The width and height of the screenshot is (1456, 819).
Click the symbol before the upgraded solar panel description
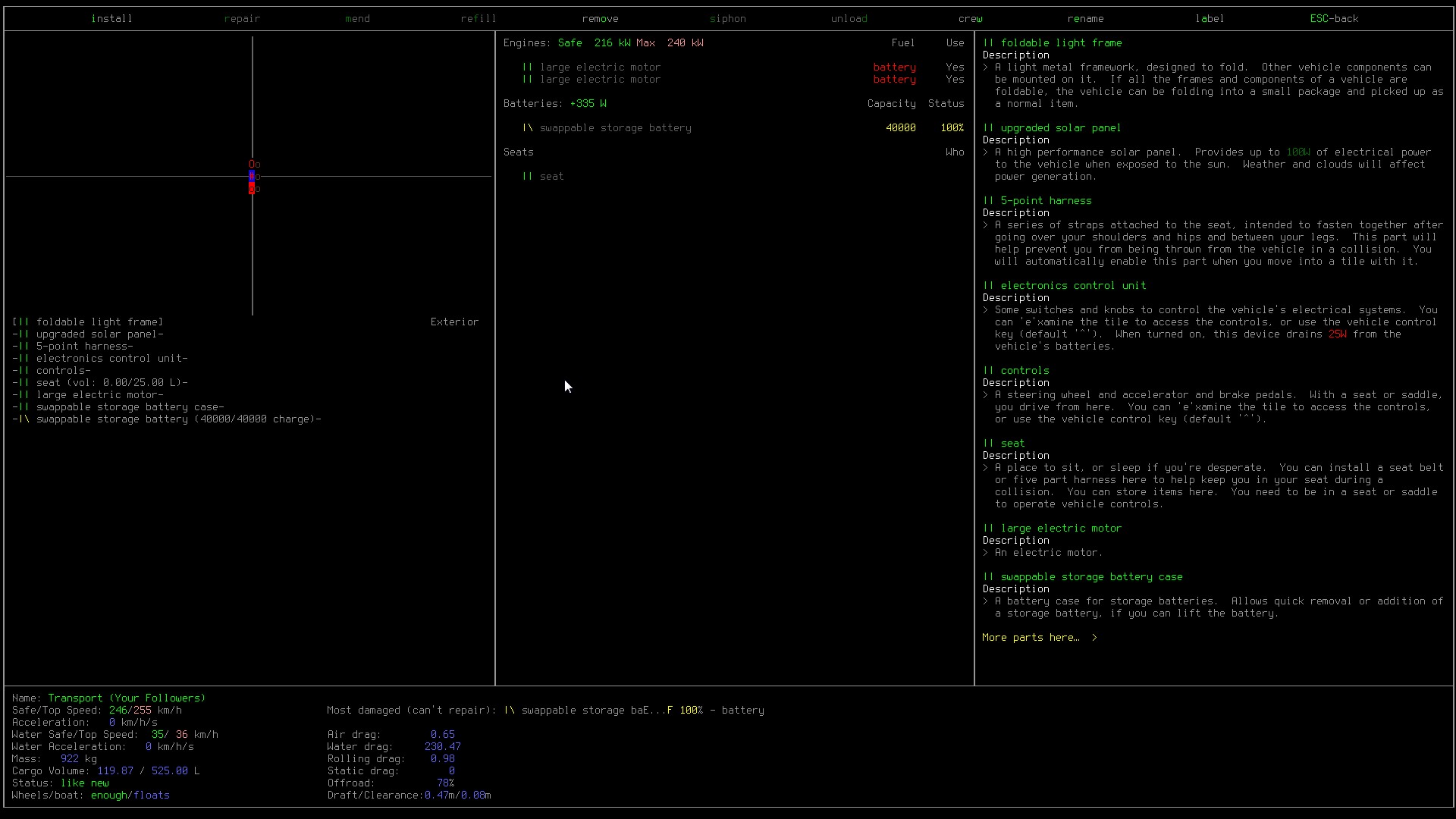coord(988,128)
